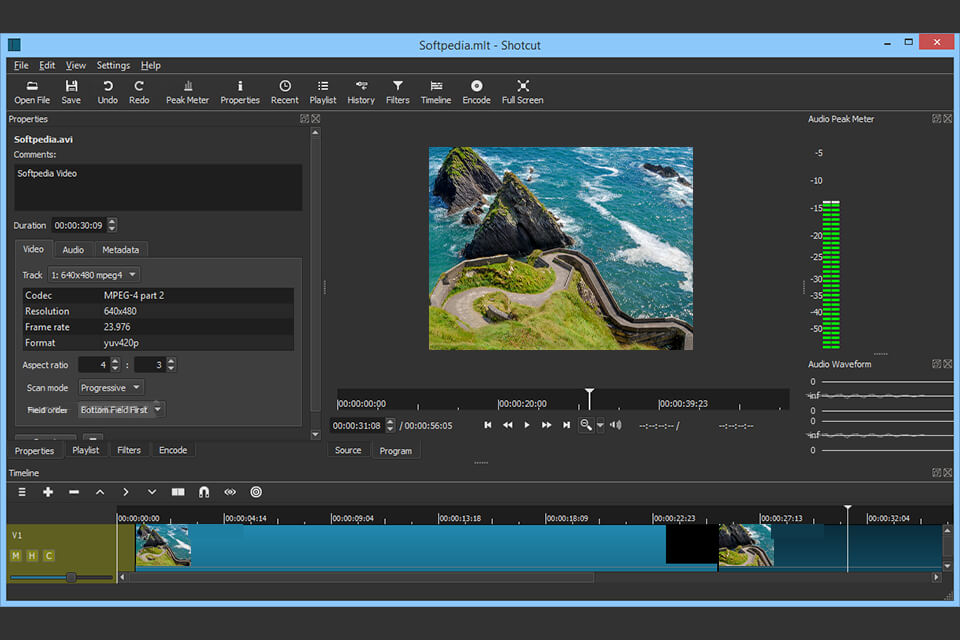Open the Filters panel from the toolbar
The image size is (960, 640).
coord(397,91)
